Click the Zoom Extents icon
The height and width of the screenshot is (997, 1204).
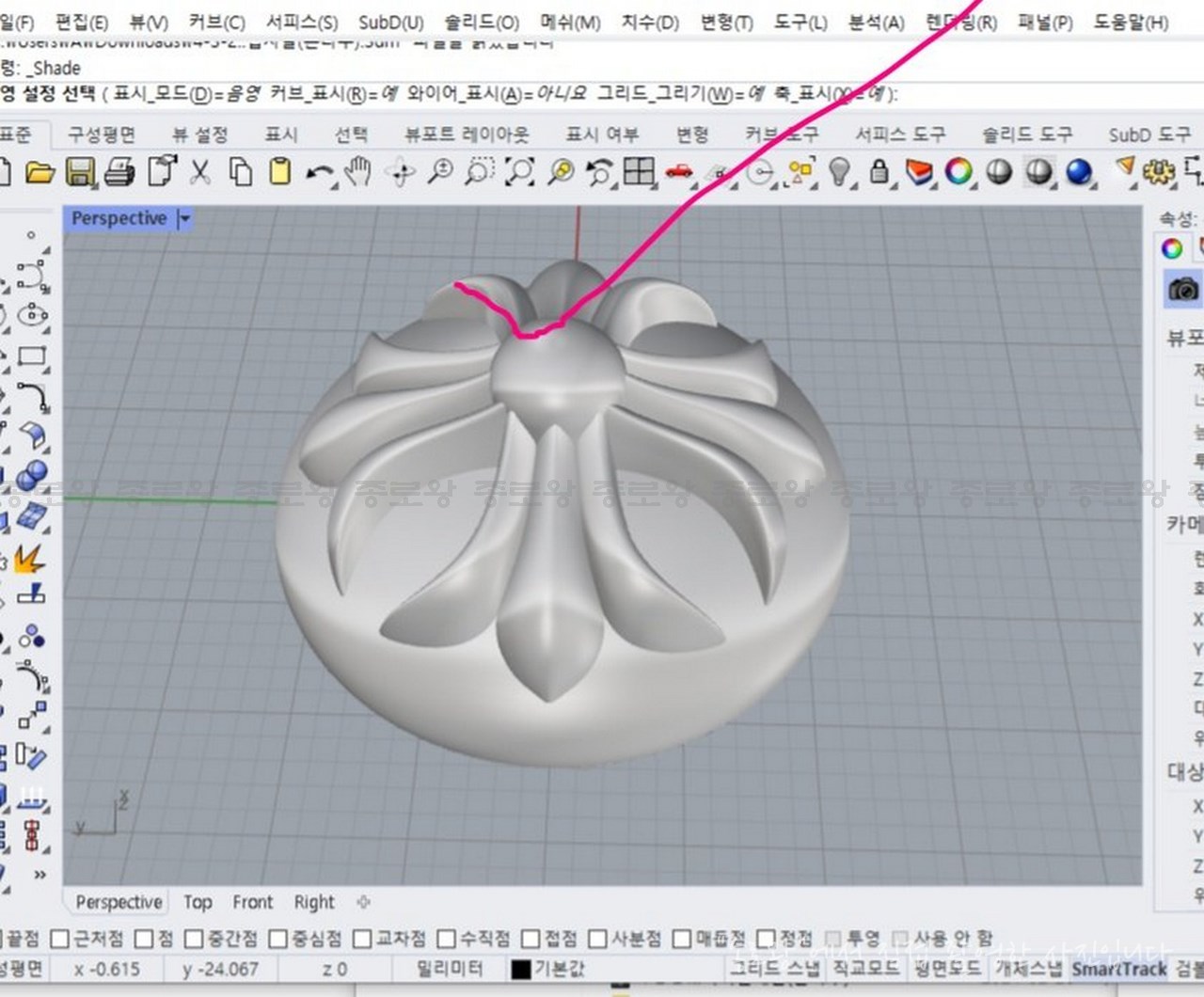coord(520,172)
